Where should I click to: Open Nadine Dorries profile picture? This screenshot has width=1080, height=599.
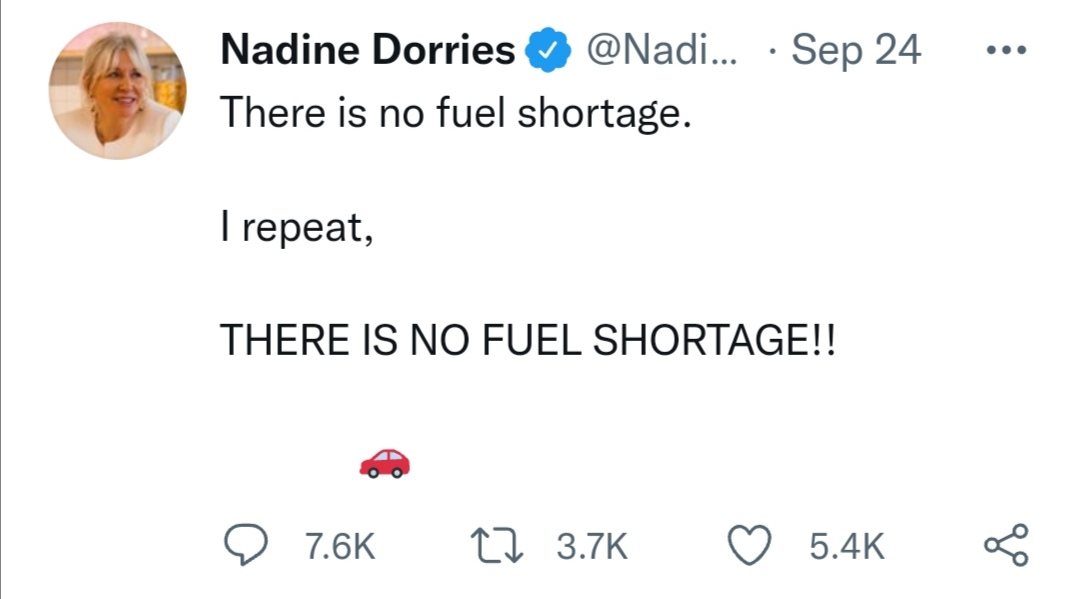click(x=117, y=91)
